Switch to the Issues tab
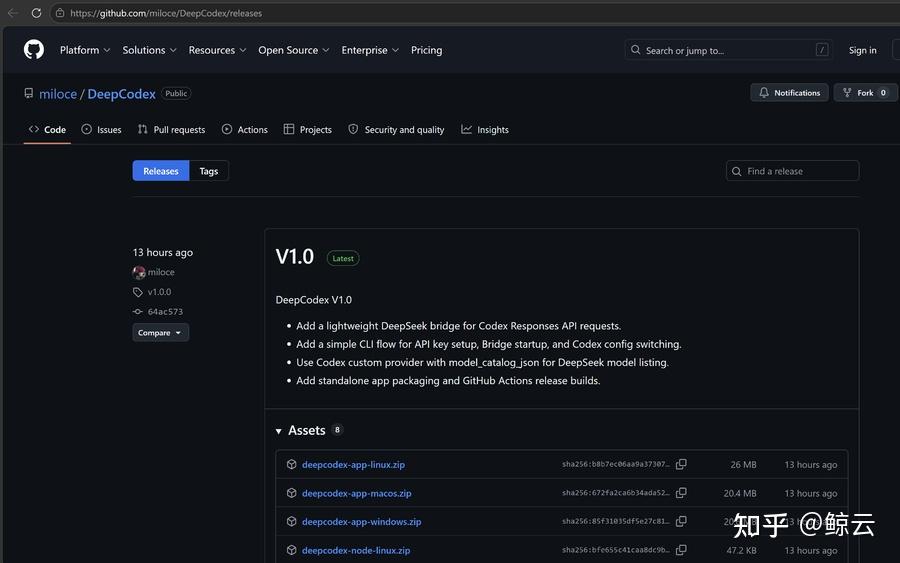The width and height of the screenshot is (900, 563). coord(102,130)
